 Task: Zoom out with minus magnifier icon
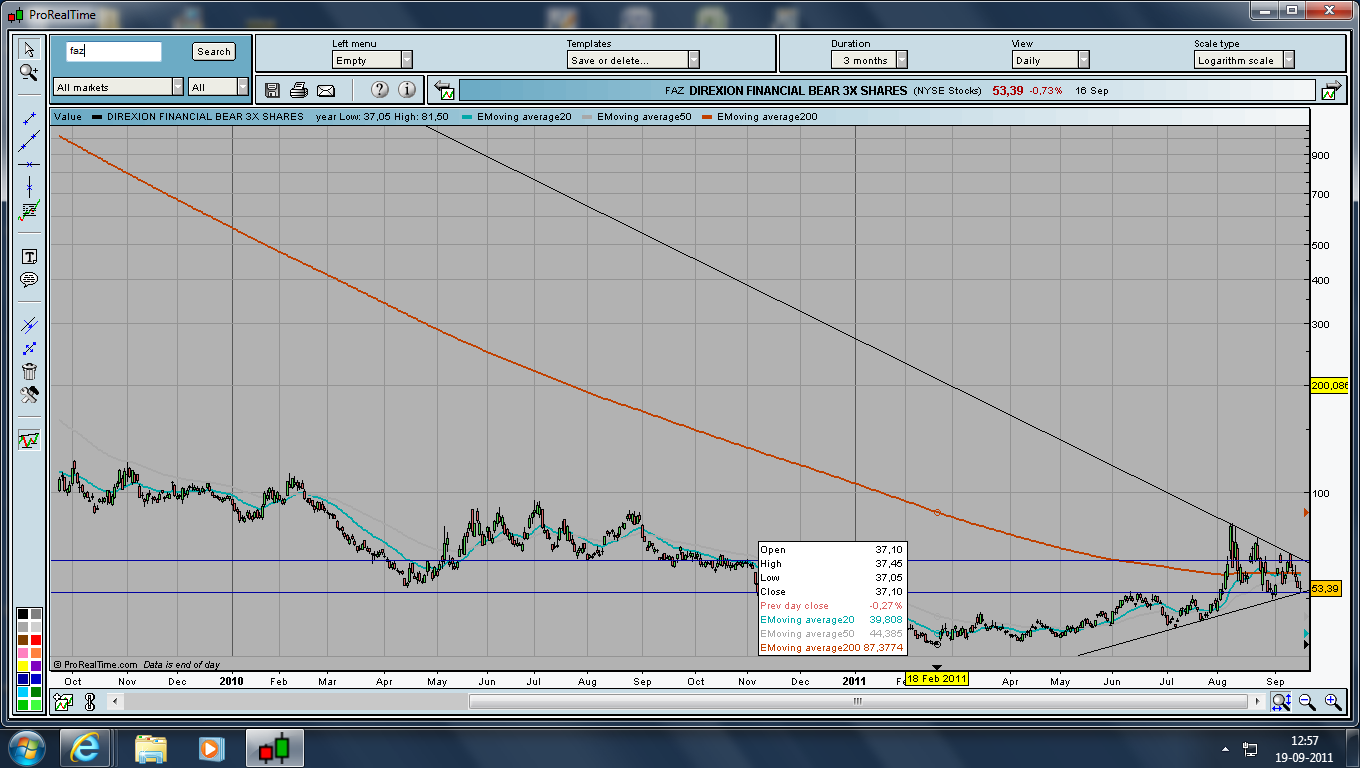[1307, 702]
